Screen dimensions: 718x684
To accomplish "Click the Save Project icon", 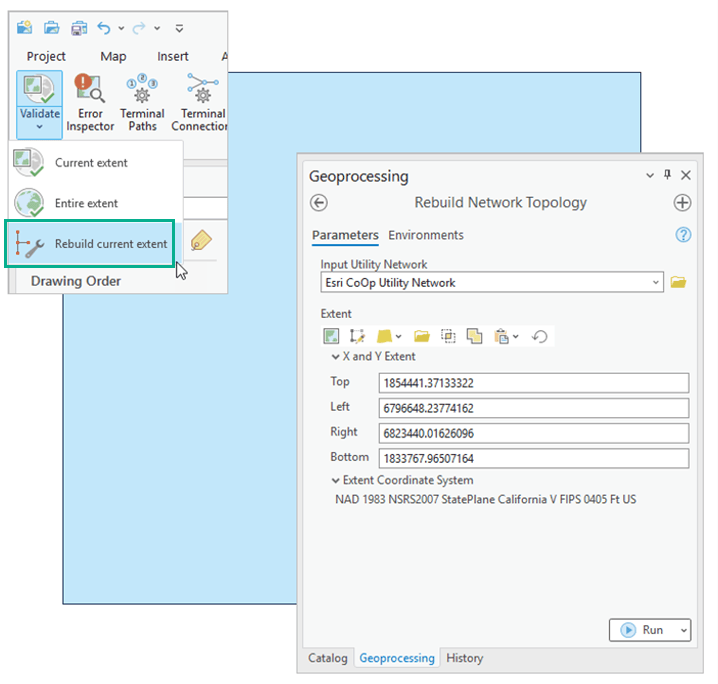I will coord(79,28).
